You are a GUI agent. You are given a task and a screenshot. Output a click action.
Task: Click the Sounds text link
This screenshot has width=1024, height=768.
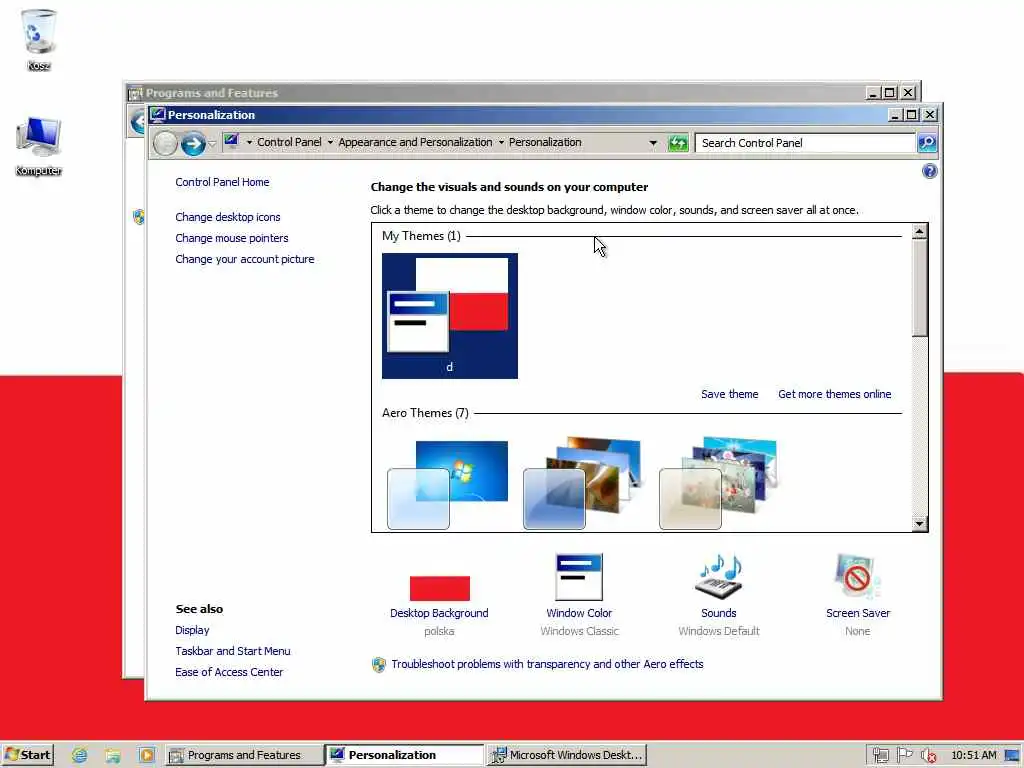click(718, 613)
